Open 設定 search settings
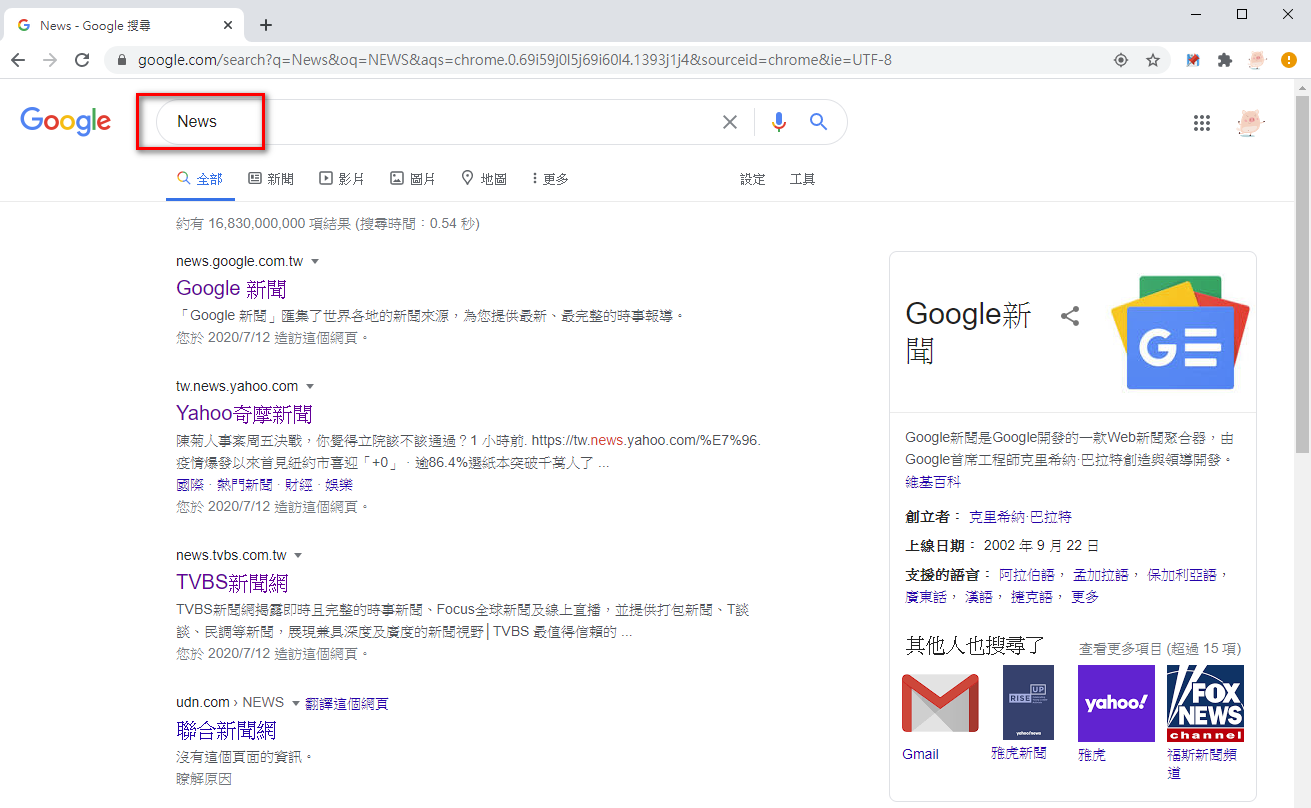 pyautogui.click(x=752, y=179)
